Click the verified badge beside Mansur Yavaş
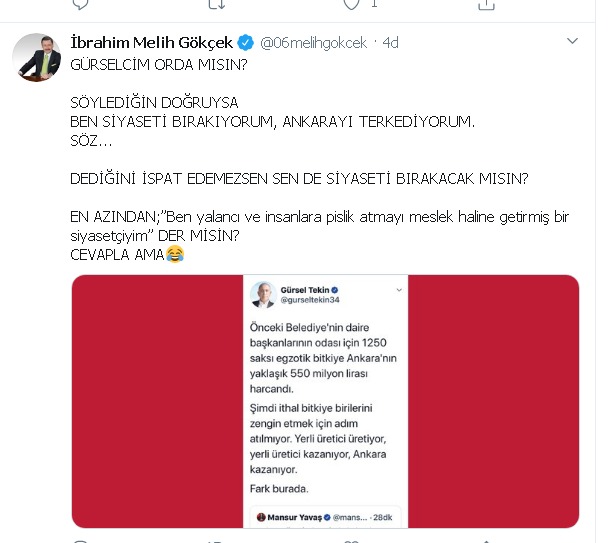 (327, 517)
